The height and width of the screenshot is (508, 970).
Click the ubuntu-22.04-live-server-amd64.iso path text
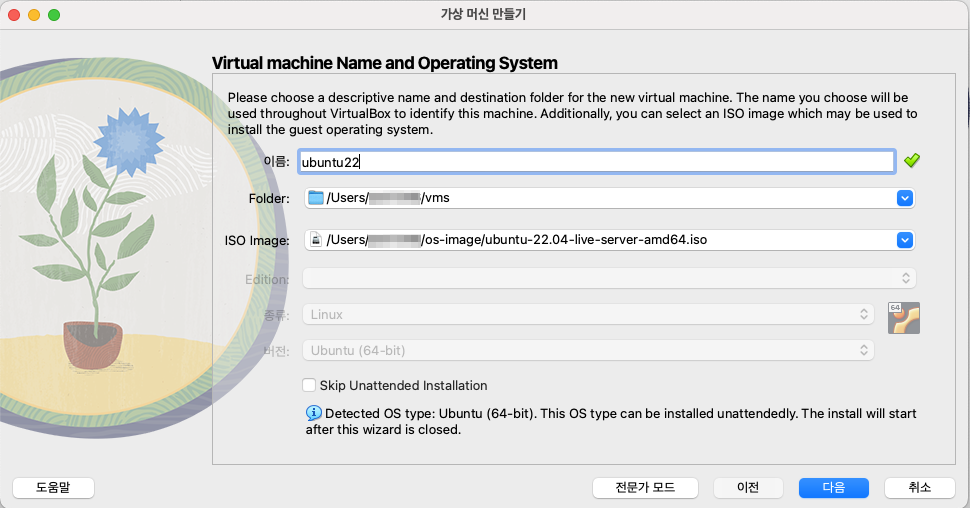click(517, 240)
